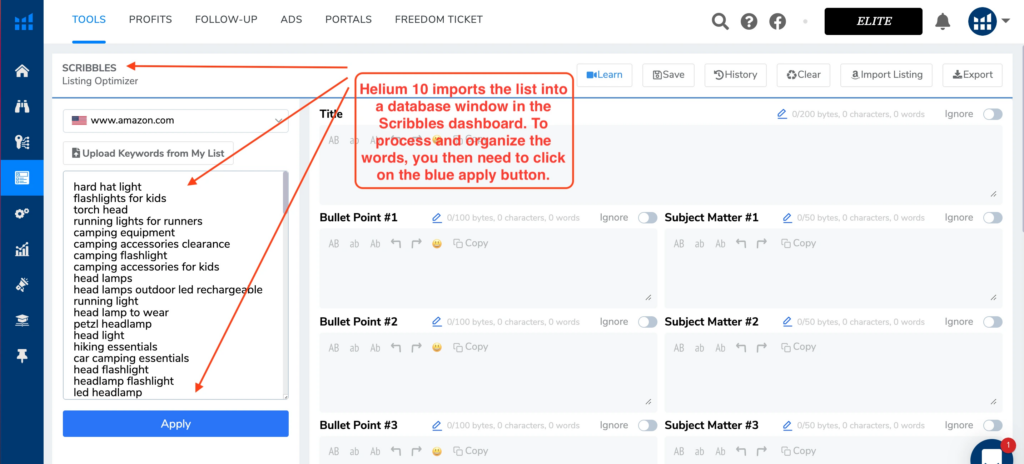Open the History button
This screenshot has height=464, width=1024.
click(735, 75)
